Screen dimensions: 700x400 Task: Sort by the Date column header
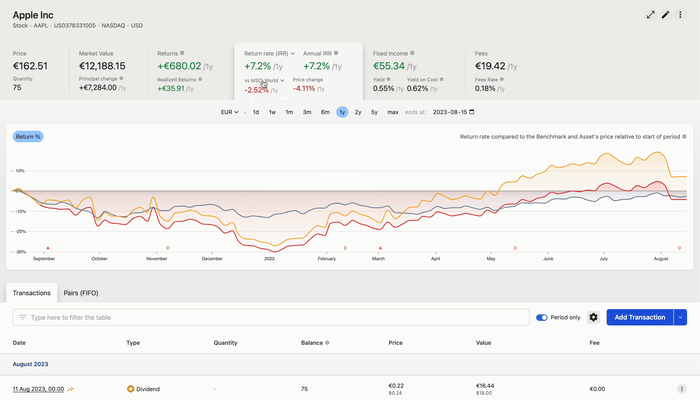pos(19,343)
